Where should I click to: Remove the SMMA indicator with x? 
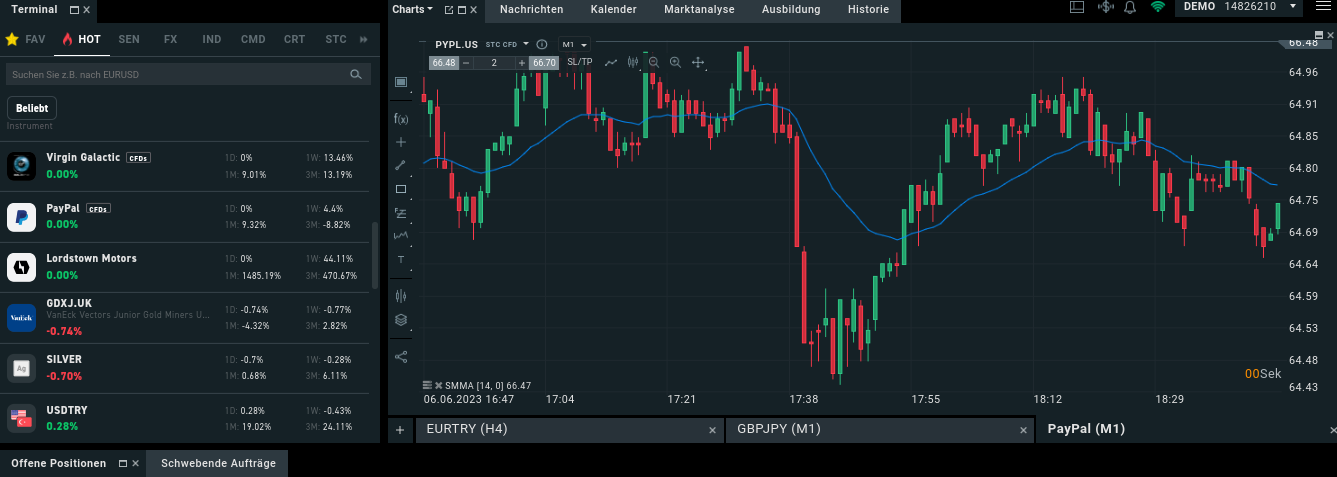[438, 385]
